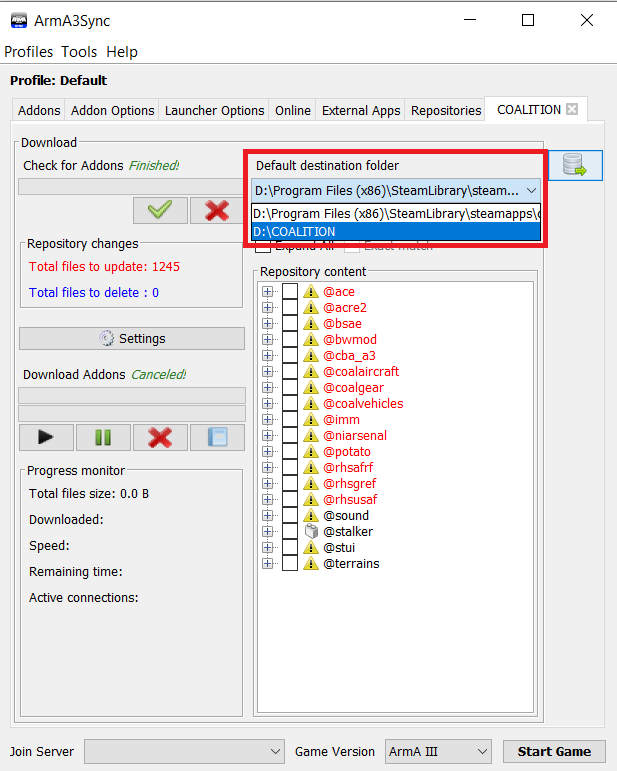Select the @stalker entry in repository content
Screen dimensions: 617x771
click(x=348, y=532)
